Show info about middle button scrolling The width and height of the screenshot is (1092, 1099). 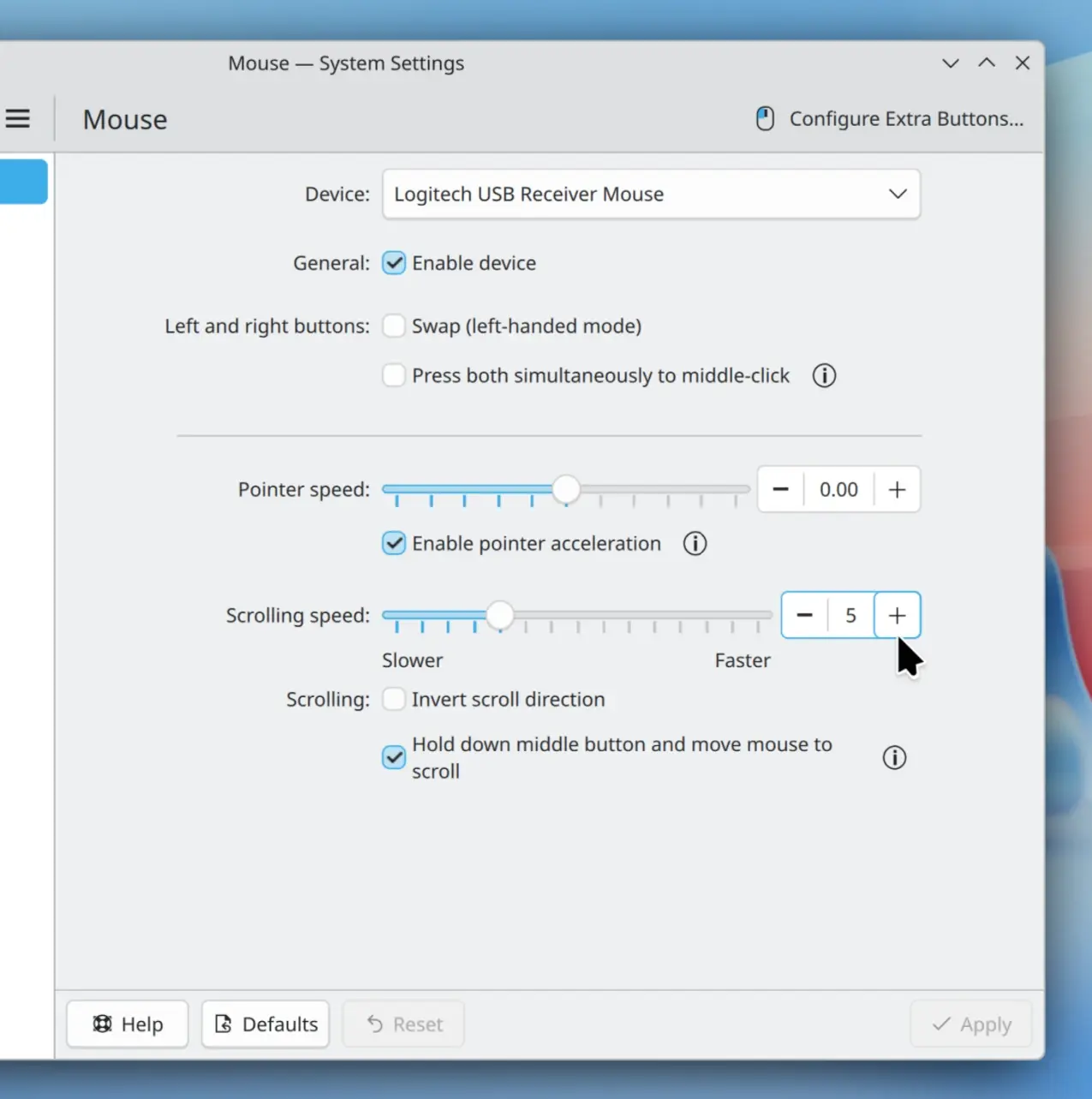point(894,757)
